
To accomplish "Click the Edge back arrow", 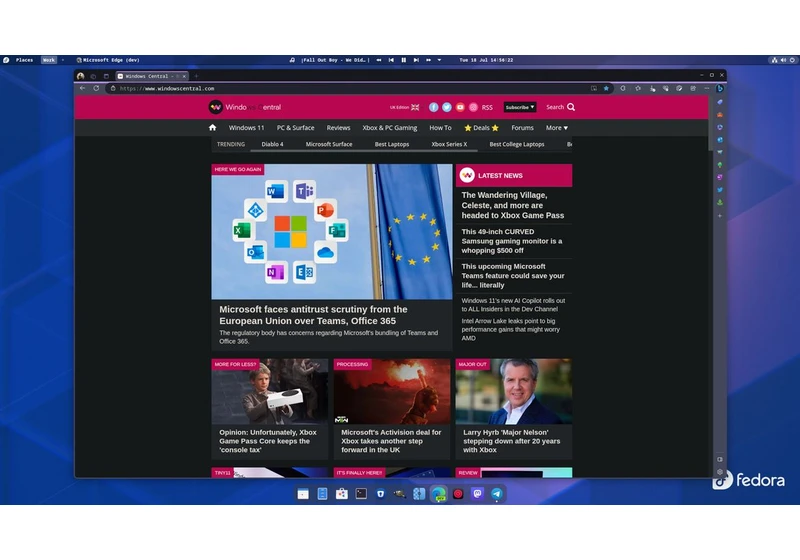I will (83, 88).
